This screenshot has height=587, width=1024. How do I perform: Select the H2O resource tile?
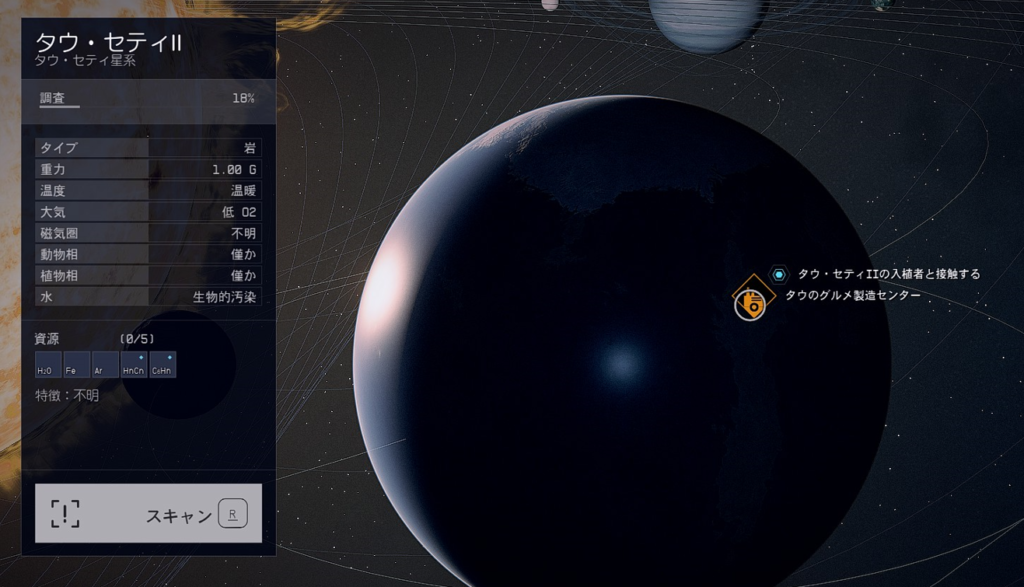pos(48,364)
